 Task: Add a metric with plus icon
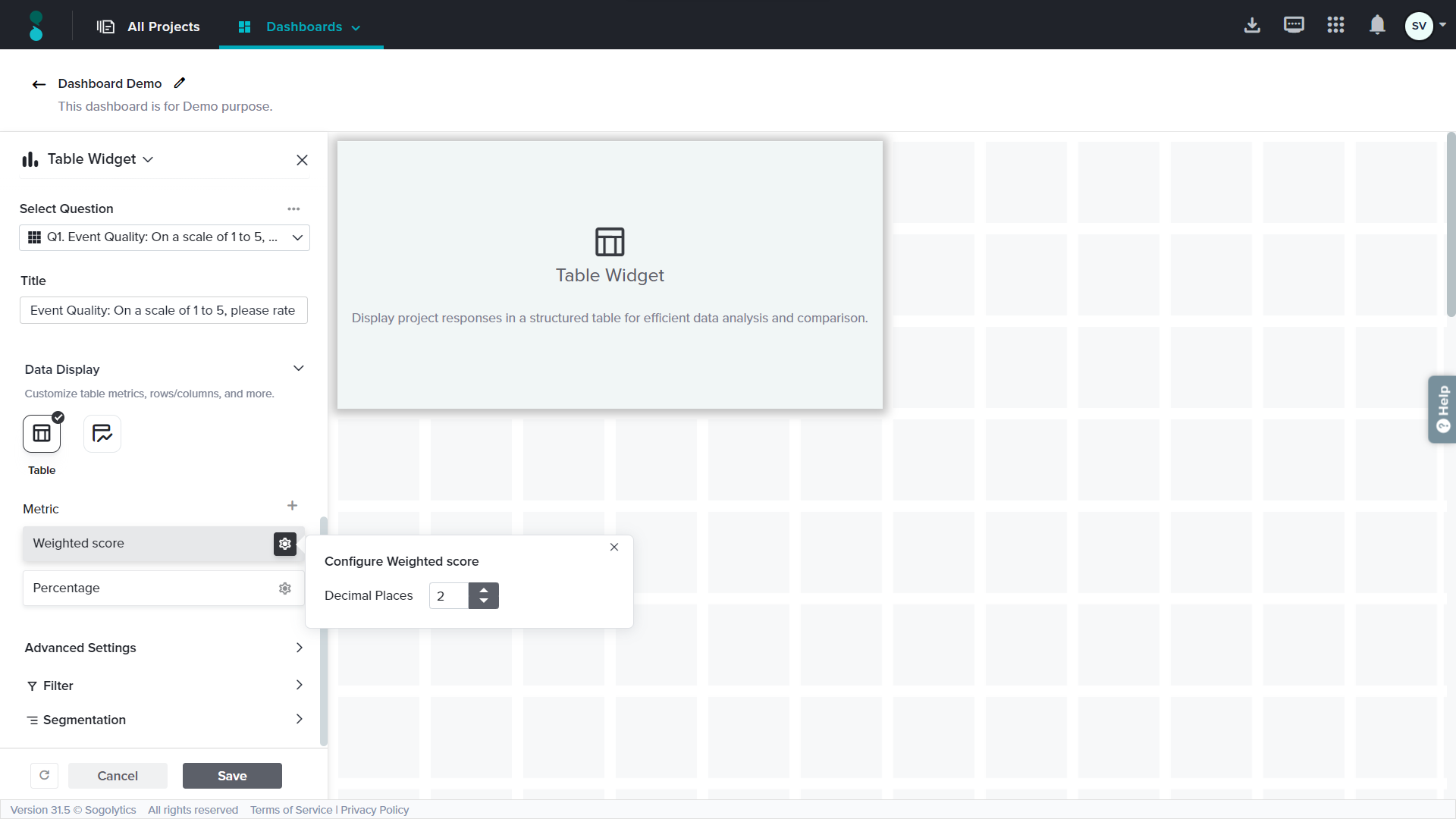(x=292, y=506)
